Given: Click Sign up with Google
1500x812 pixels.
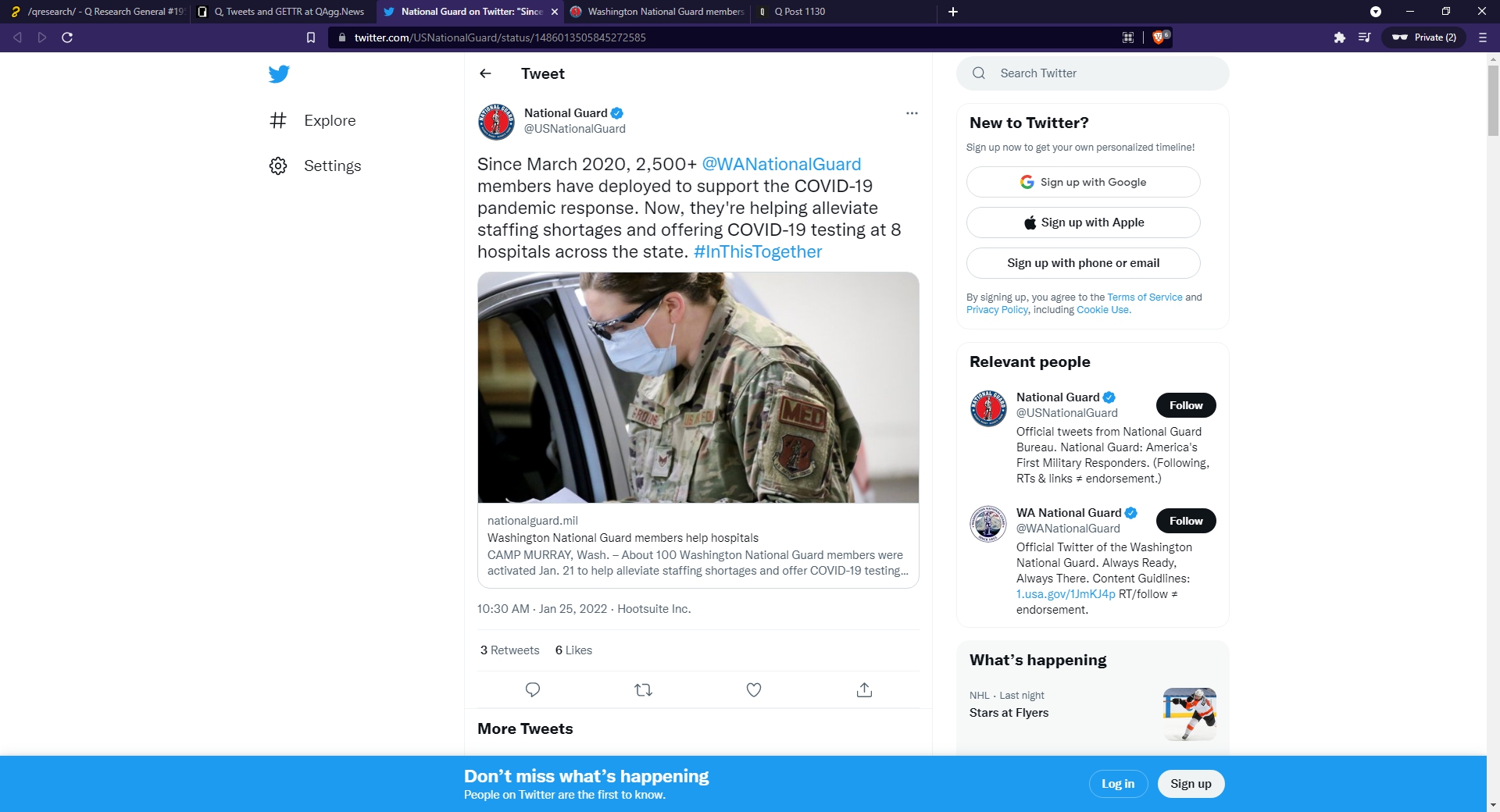Looking at the screenshot, I should pos(1083,182).
